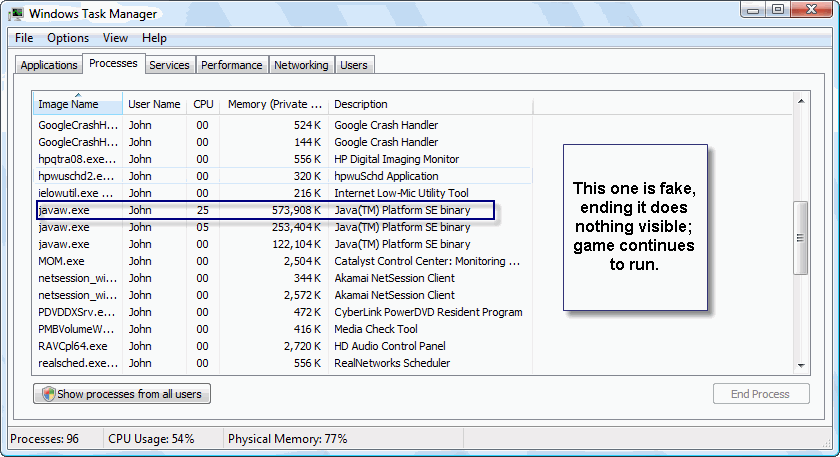Switch to the Applications tab
Image resolution: width=840 pixels, height=457 pixels.
click(49, 65)
